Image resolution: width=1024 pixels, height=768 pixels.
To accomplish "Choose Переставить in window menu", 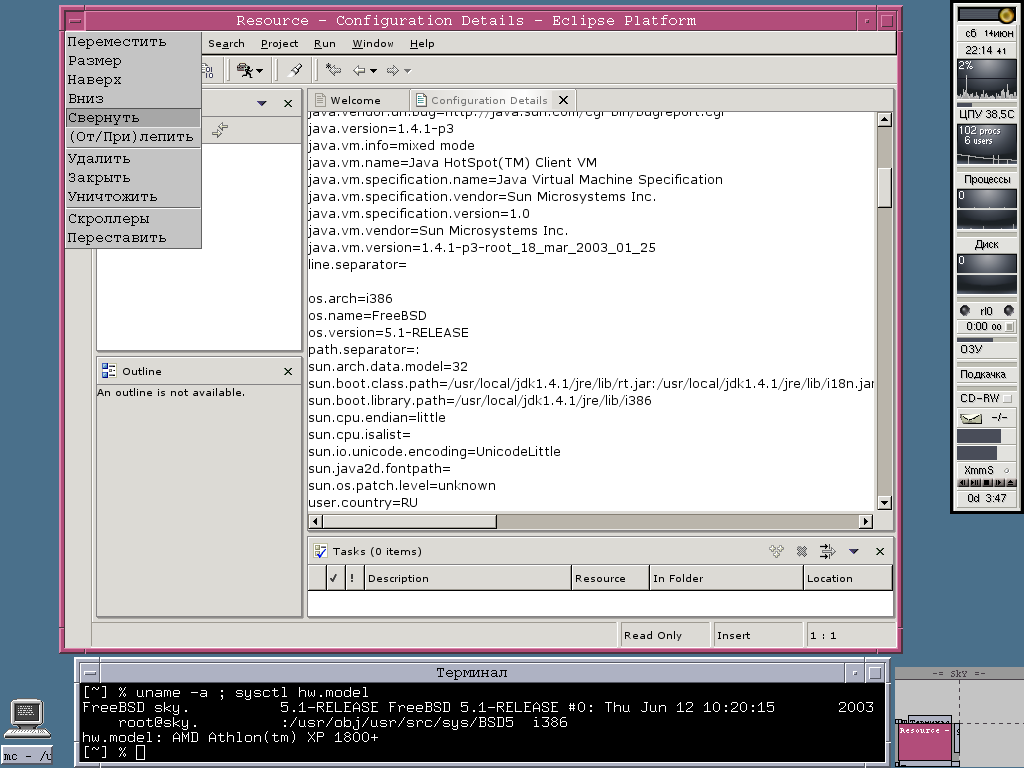I will click(x=133, y=238).
